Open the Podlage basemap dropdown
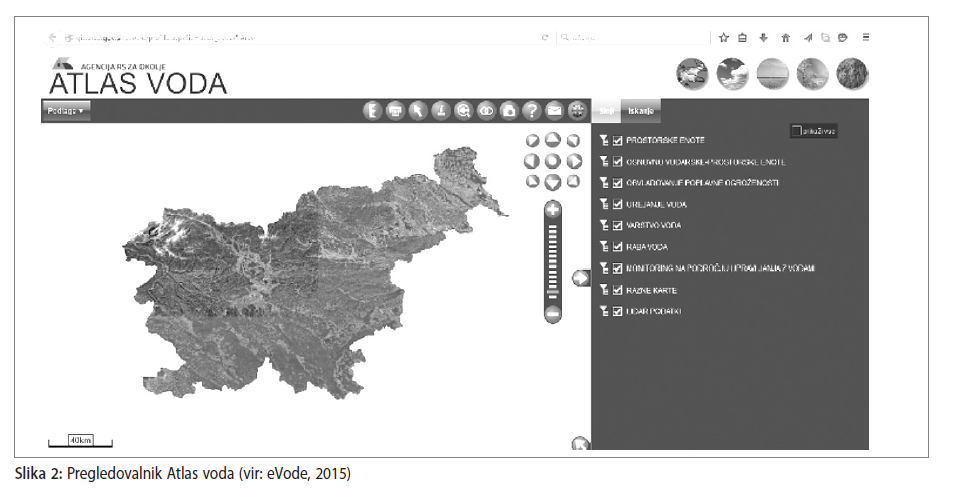The height and width of the screenshot is (494, 962). pos(66,111)
